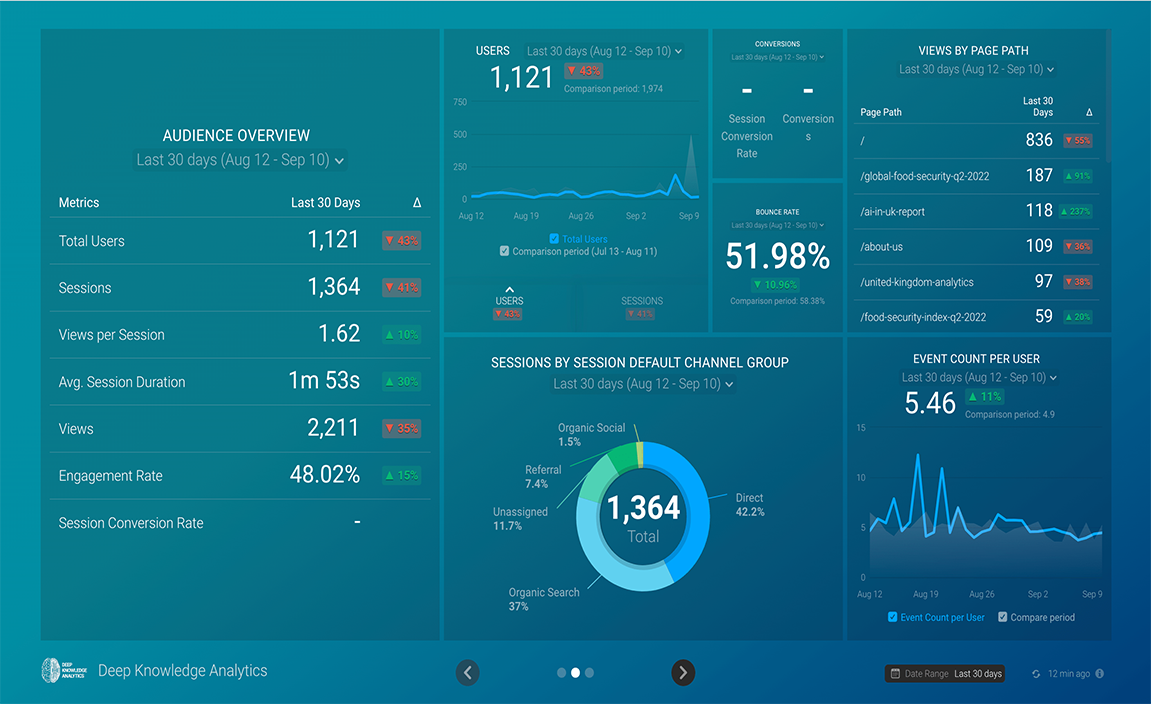1151x704 pixels.
Task: Uncheck the Total Users checkbox
Action: (x=555, y=239)
